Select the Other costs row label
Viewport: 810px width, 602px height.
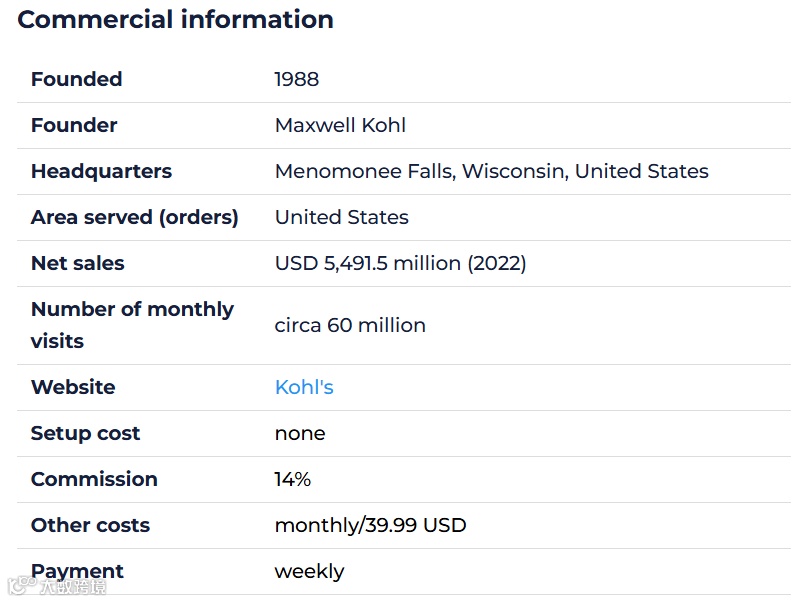(x=90, y=525)
